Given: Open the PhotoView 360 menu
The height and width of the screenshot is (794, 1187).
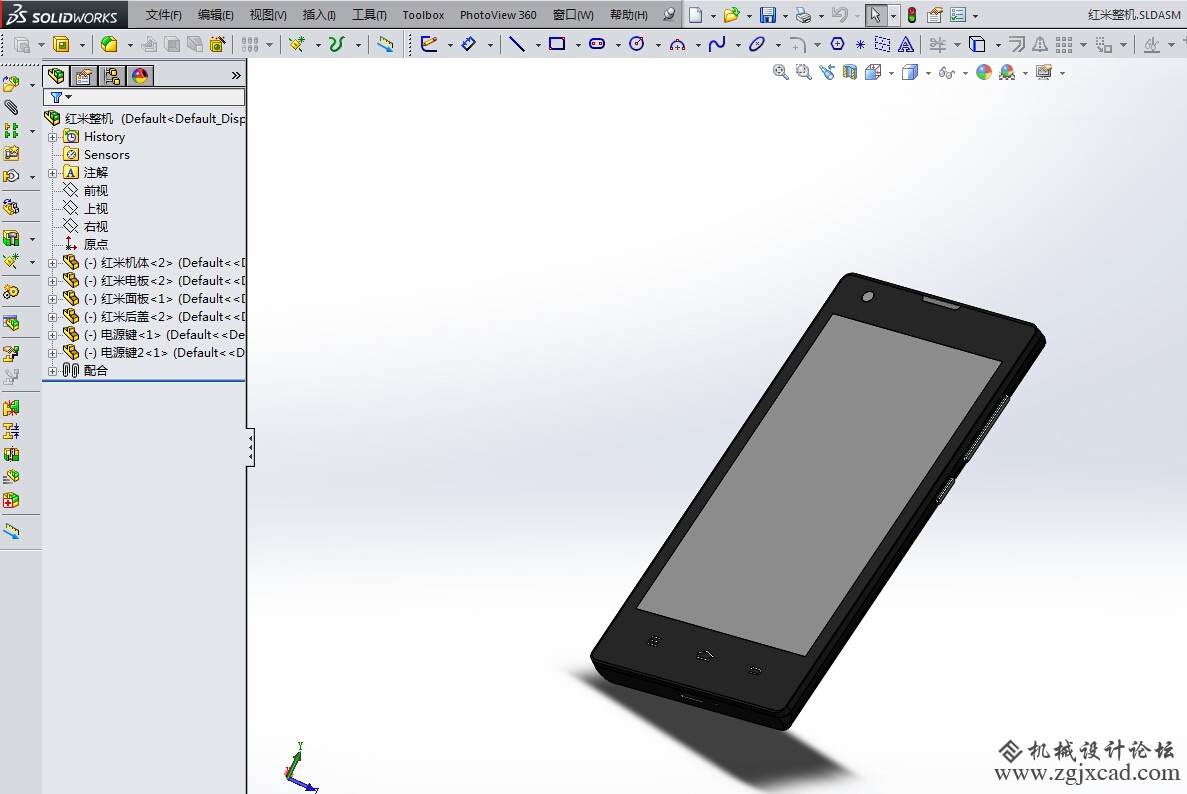Looking at the screenshot, I should tap(498, 14).
